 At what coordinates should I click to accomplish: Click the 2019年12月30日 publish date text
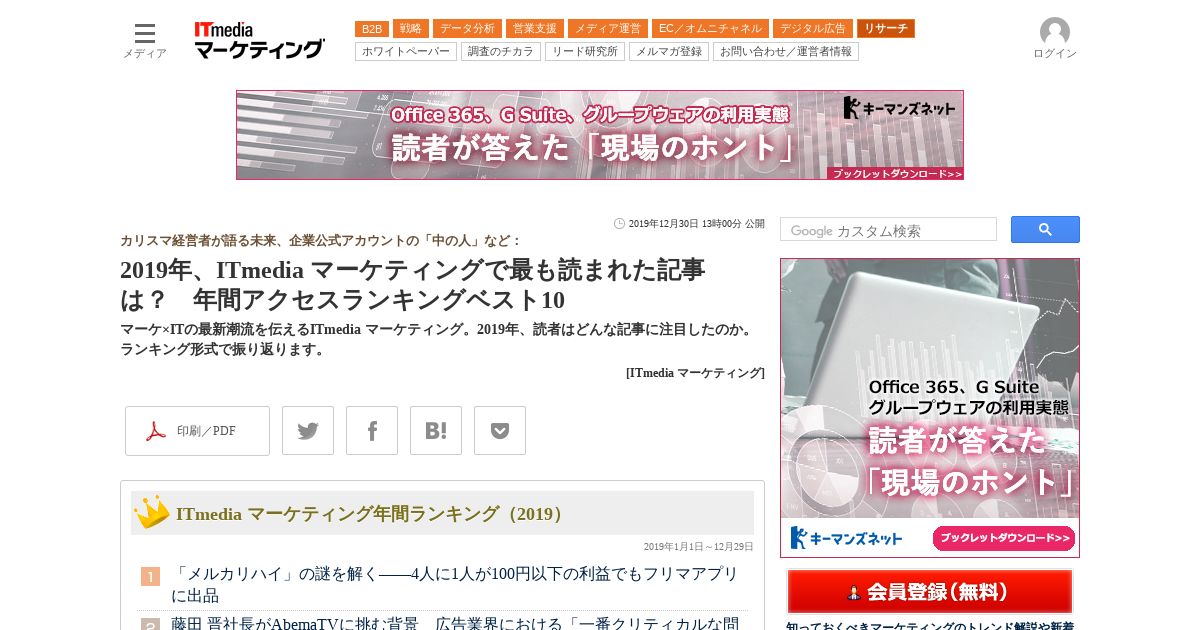696,224
